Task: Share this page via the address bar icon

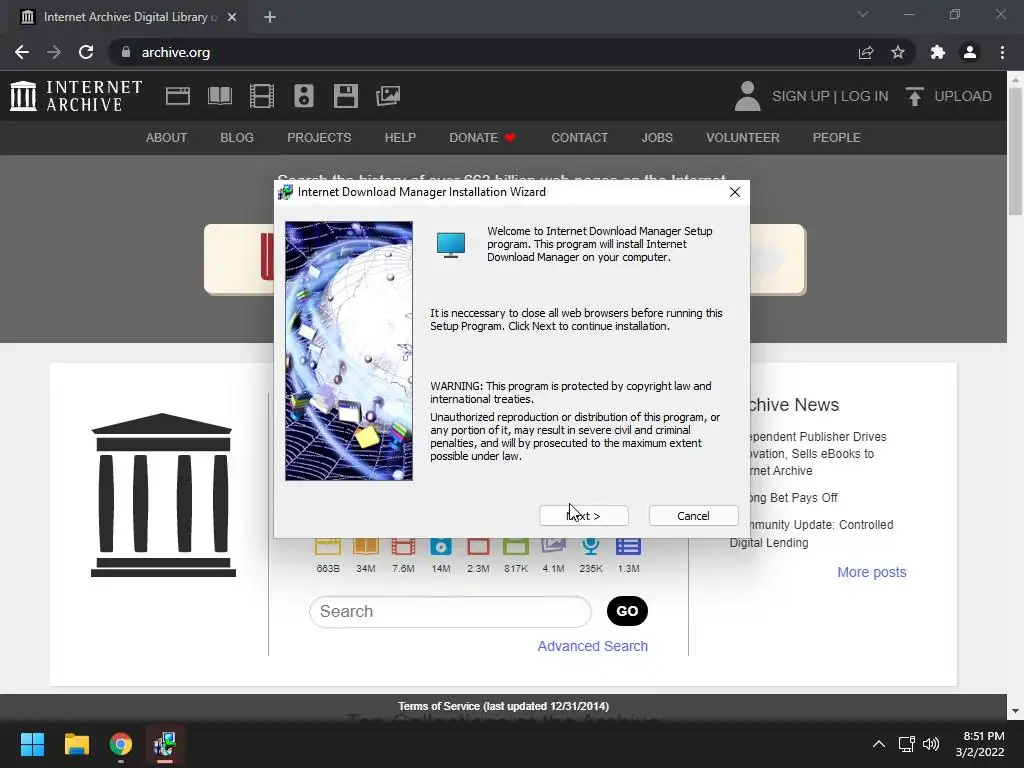Action: pyautogui.click(x=866, y=52)
